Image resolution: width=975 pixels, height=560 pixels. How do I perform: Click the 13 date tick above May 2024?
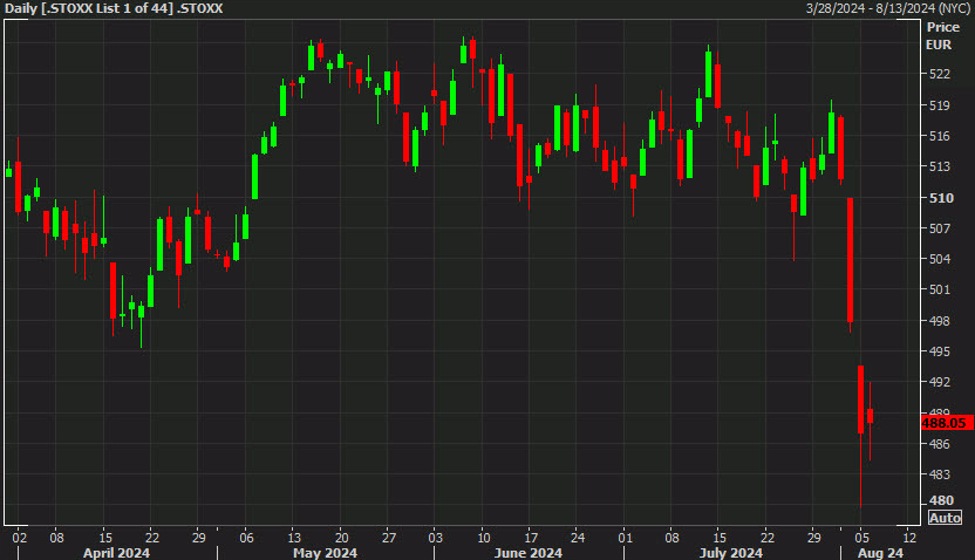point(294,538)
